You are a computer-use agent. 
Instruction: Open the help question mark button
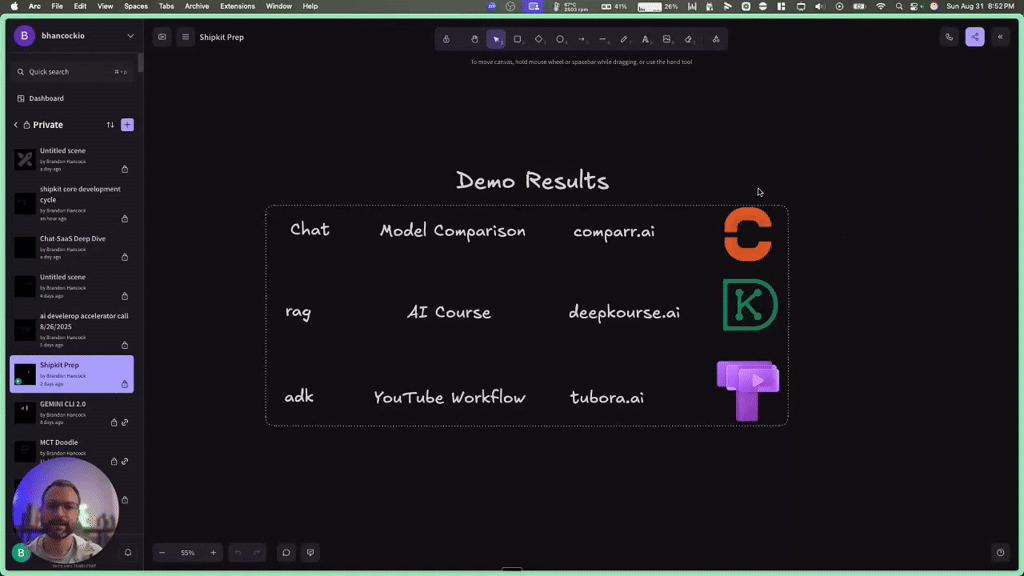[x=1000, y=552]
